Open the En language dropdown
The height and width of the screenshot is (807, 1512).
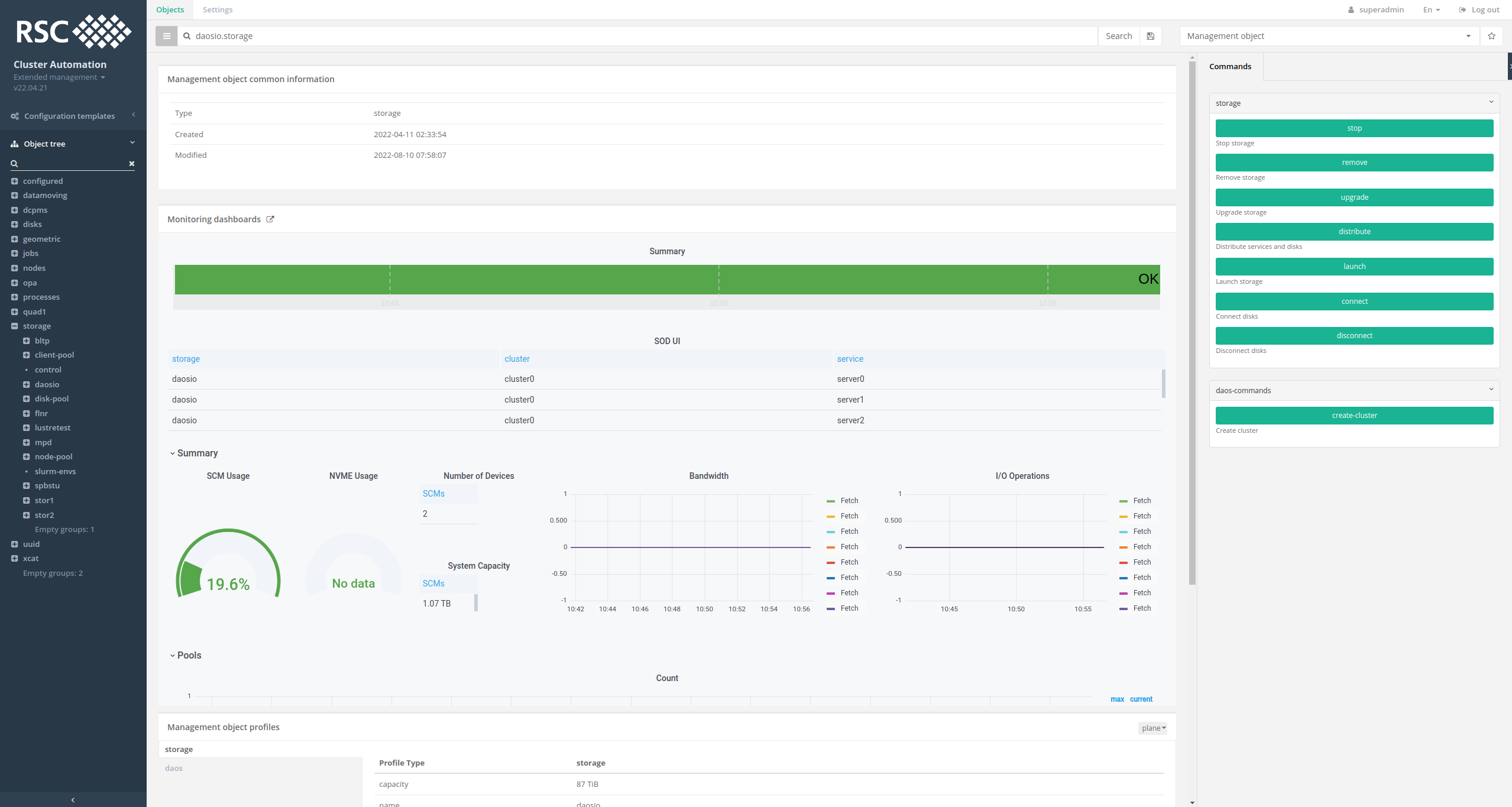pyautogui.click(x=1430, y=9)
